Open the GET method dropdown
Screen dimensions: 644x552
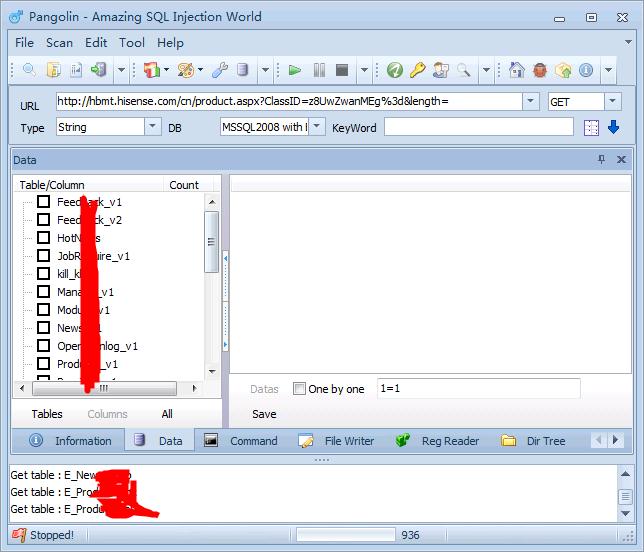[612, 101]
